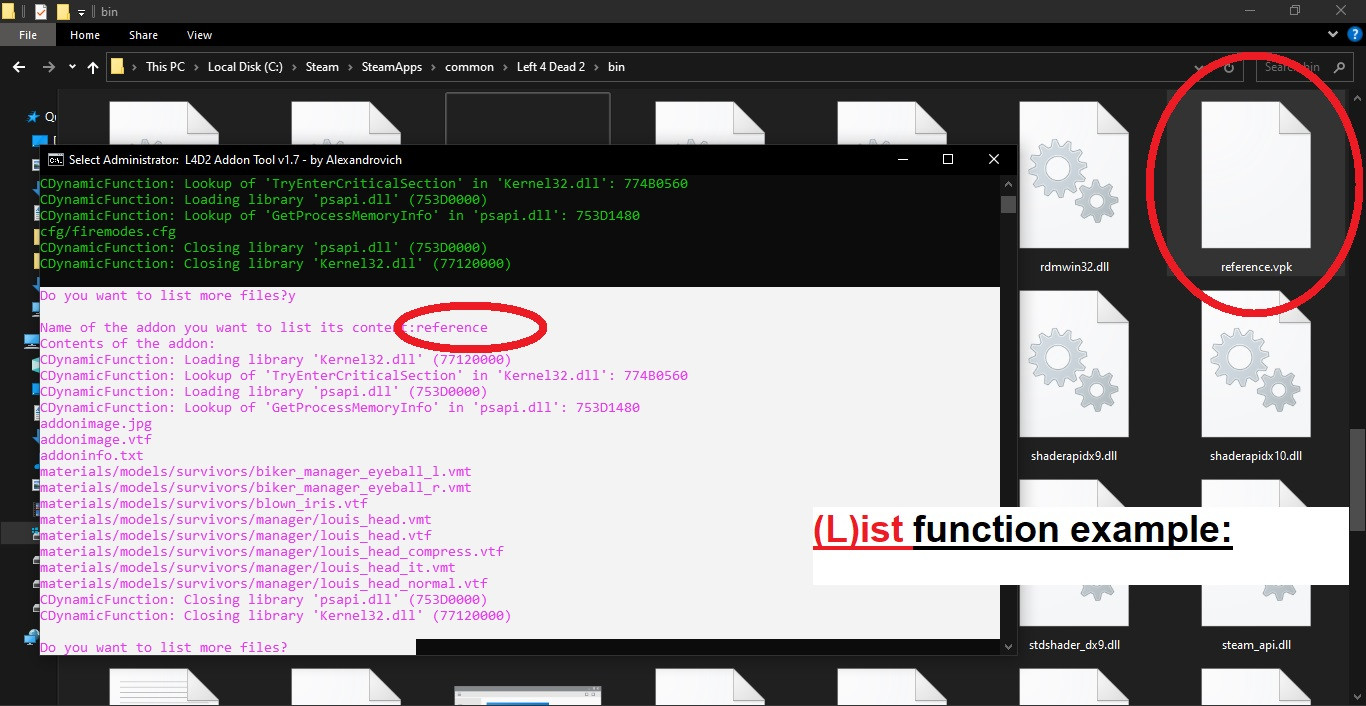Expand the chevron after Steam breadcrumb
Viewport: 1366px width, 706px height.
pos(350,67)
